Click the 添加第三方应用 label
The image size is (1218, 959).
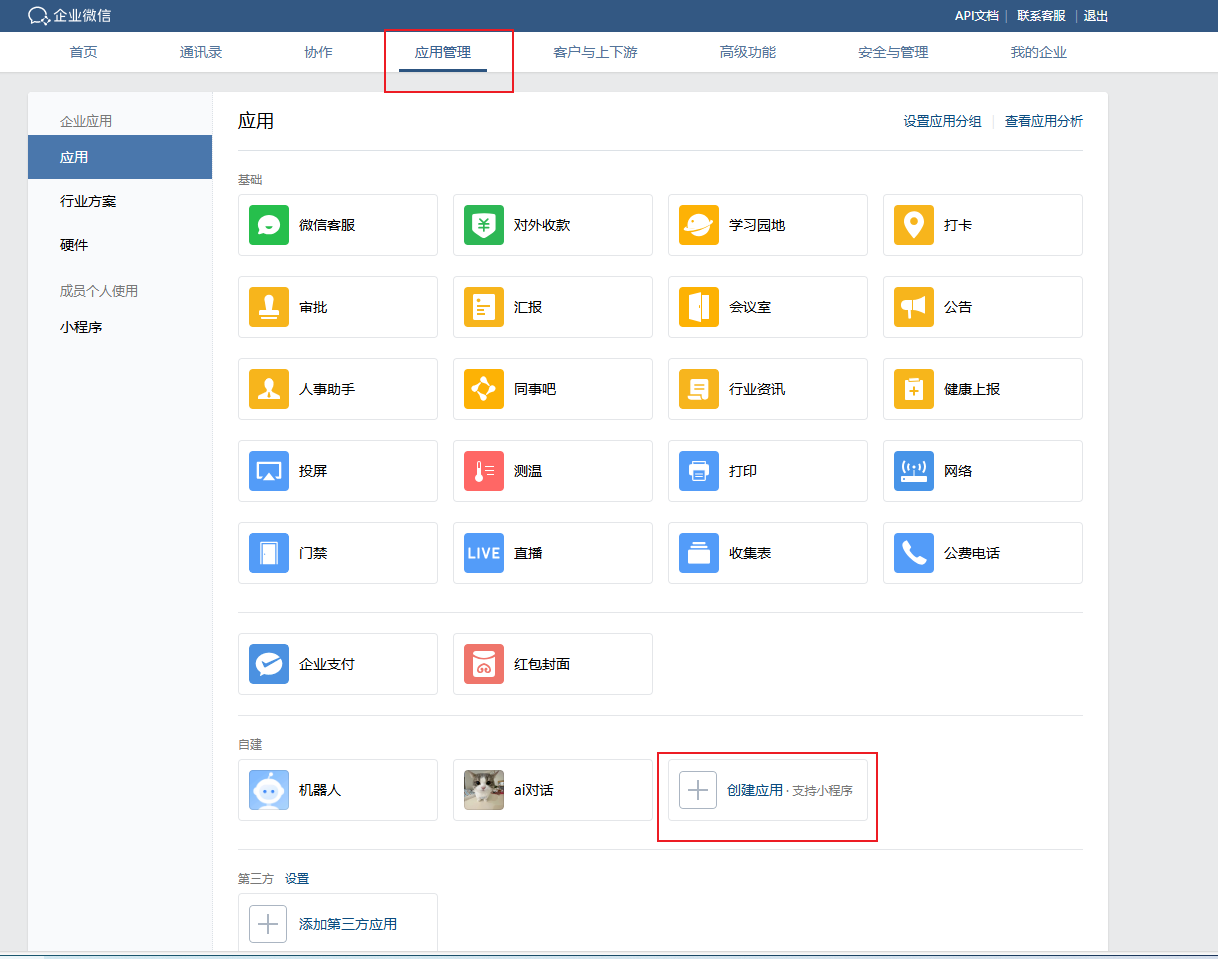pyautogui.click(x=348, y=924)
